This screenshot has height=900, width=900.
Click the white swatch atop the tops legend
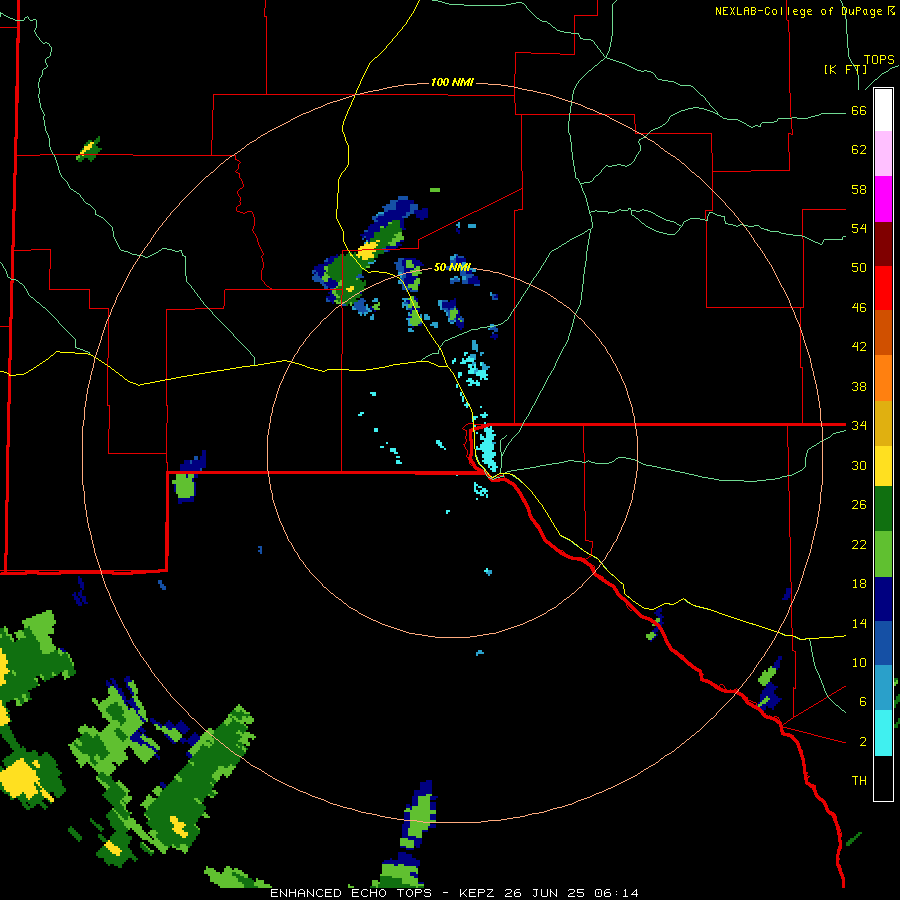pyautogui.click(x=883, y=110)
